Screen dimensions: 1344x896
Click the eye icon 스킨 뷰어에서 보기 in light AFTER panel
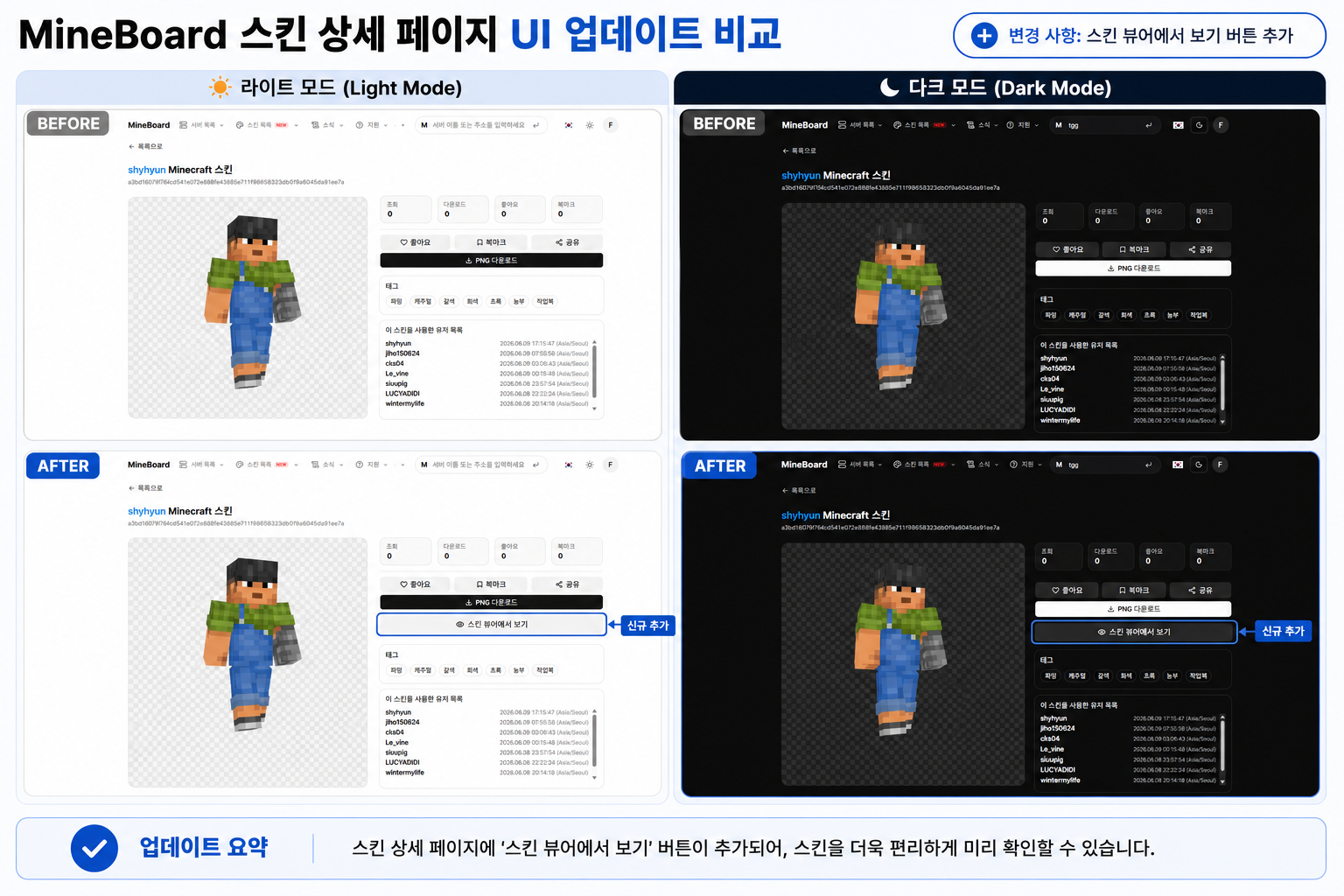point(460,625)
